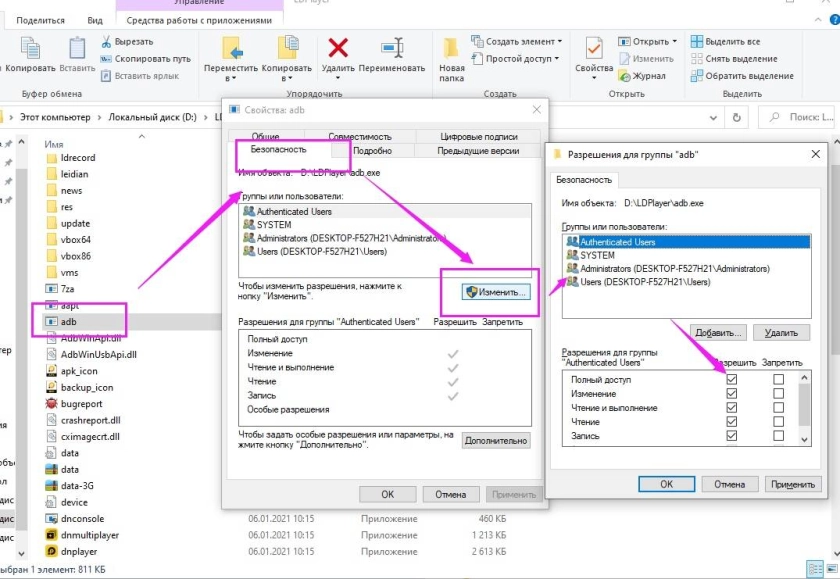Viewport: 840px width, 579px height.
Task: Open Properties (Свойства) ribbon icon
Action: (x=594, y=49)
